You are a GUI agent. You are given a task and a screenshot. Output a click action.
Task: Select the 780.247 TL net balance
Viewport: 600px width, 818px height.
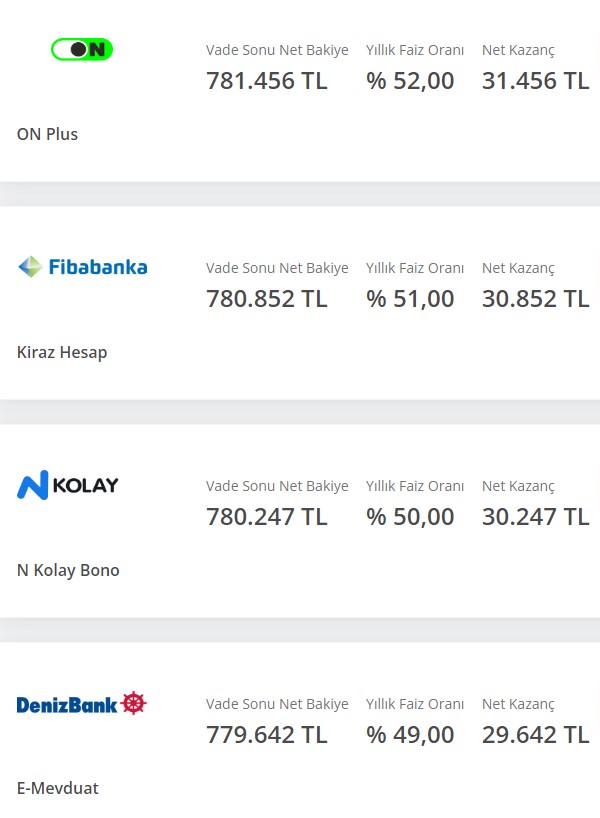(x=267, y=517)
